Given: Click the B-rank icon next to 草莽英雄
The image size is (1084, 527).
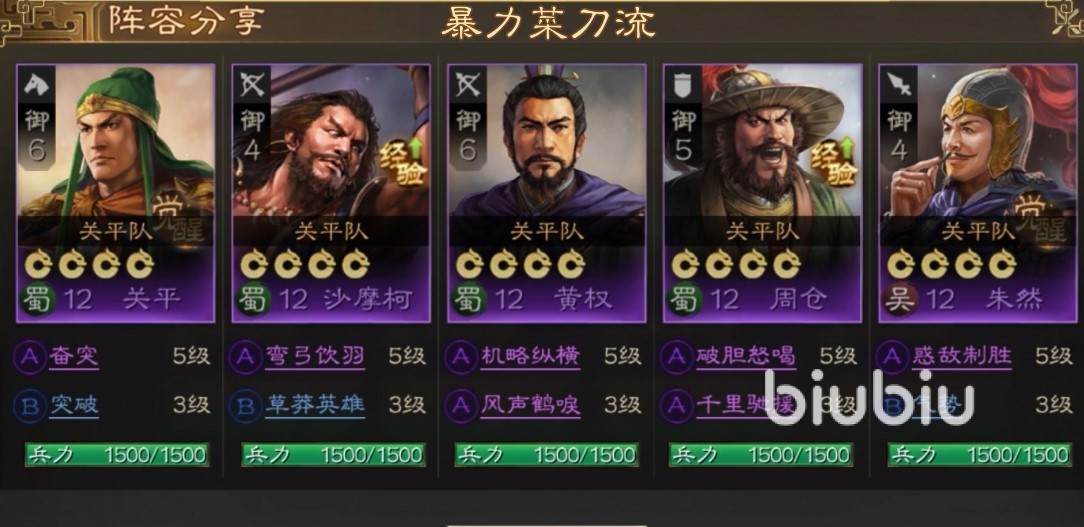Looking at the screenshot, I should coord(245,405).
